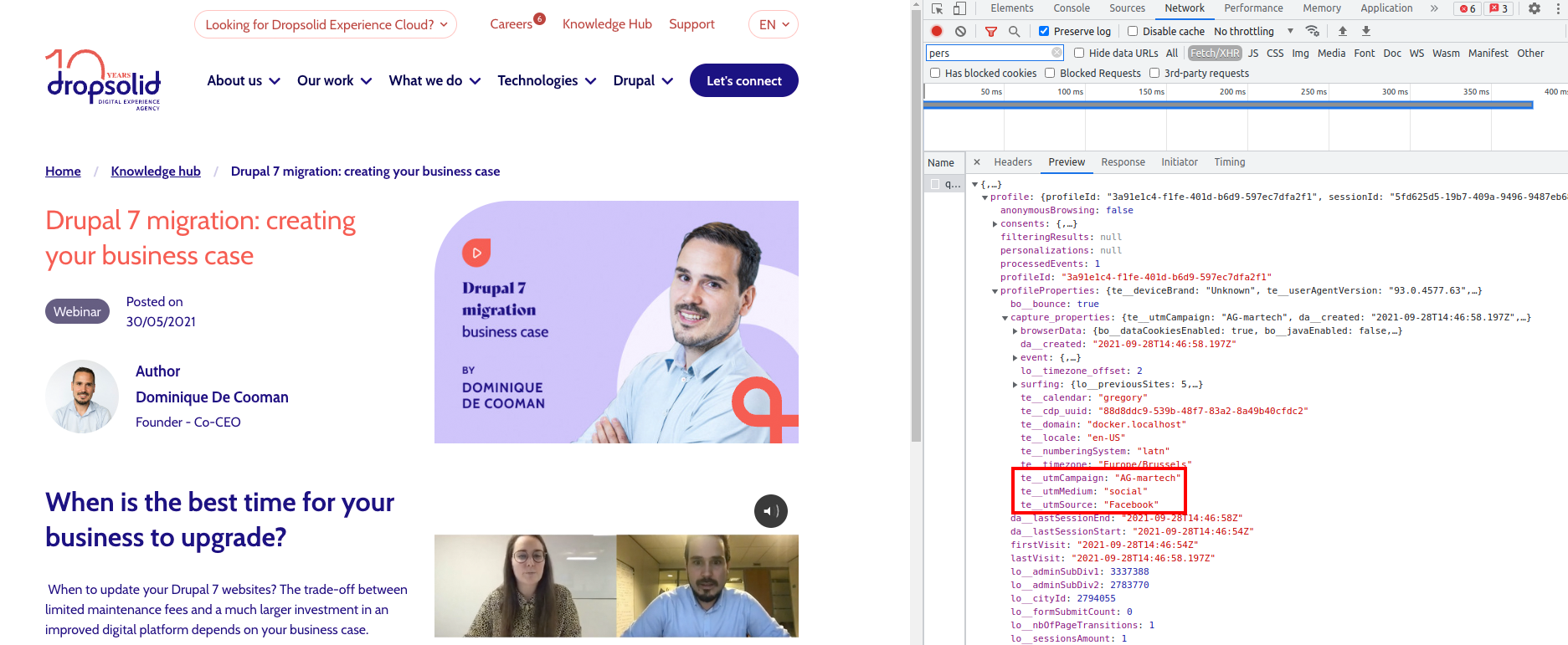The image size is (1568, 645).
Task: Open the Application tab
Action: (1386, 8)
